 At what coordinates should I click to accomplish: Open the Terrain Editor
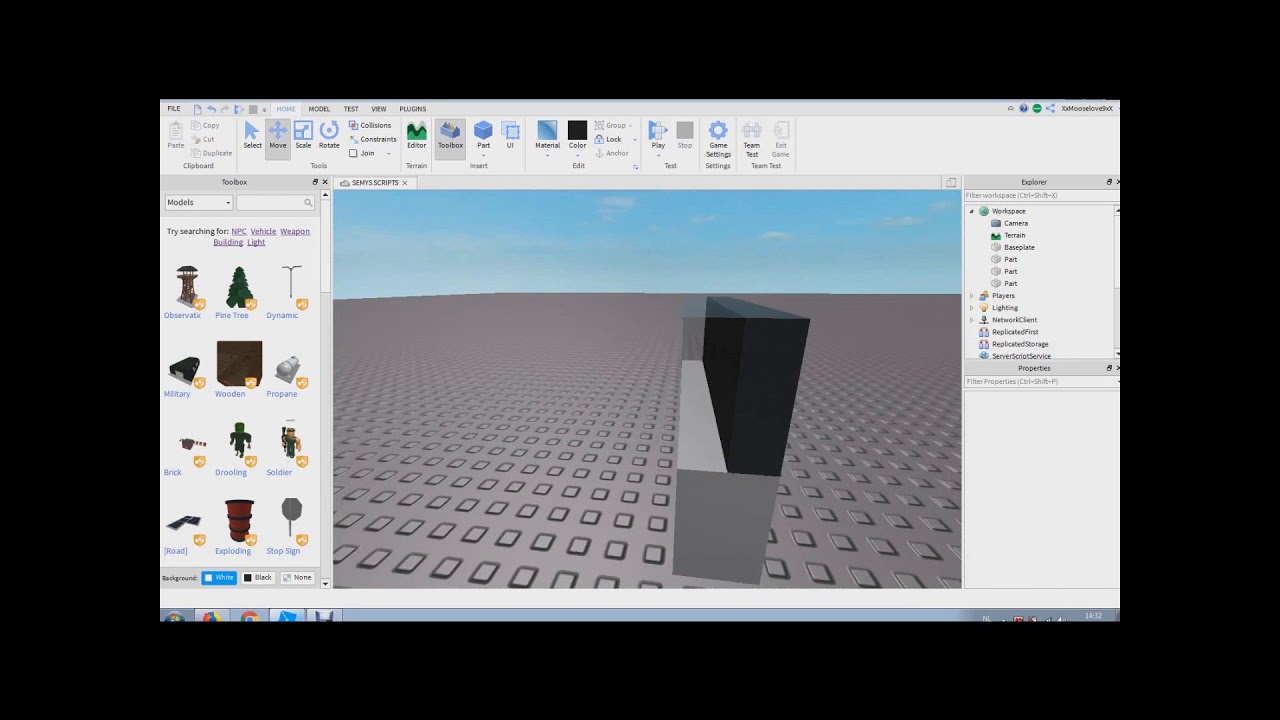[x=417, y=135]
